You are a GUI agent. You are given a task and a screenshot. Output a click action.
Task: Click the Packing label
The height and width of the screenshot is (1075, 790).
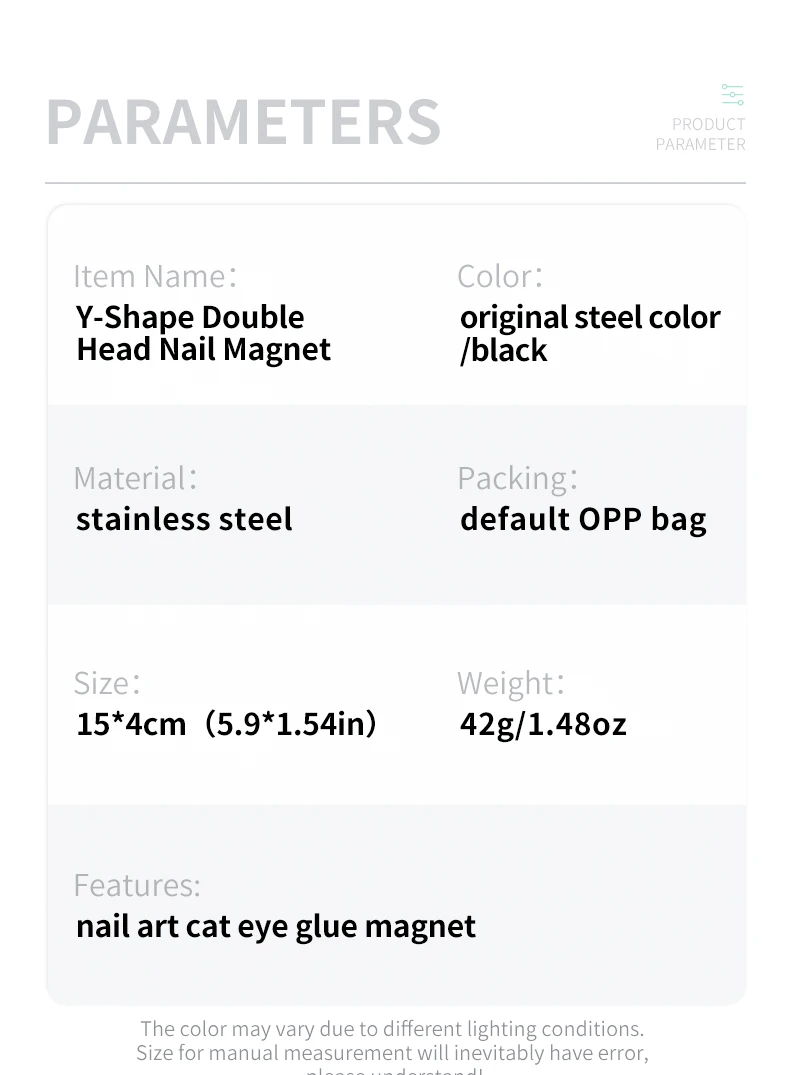pyautogui.click(x=517, y=478)
